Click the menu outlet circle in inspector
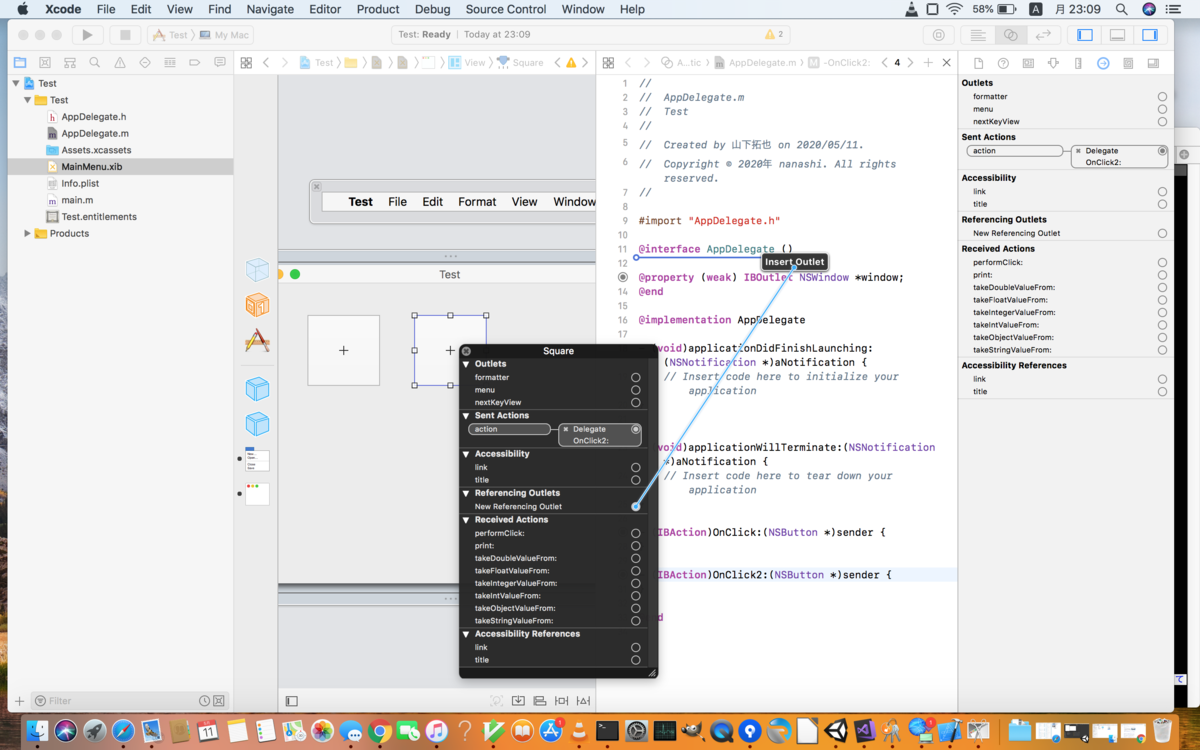Image resolution: width=1200 pixels, height=750 pixels. pos(1162,109)
